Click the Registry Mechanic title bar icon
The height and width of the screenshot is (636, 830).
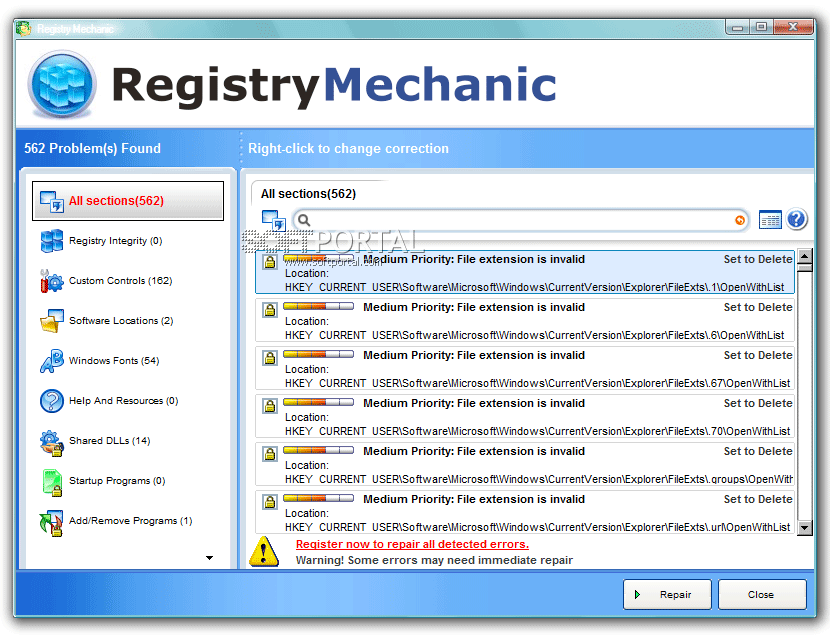(x=24, y=28)
